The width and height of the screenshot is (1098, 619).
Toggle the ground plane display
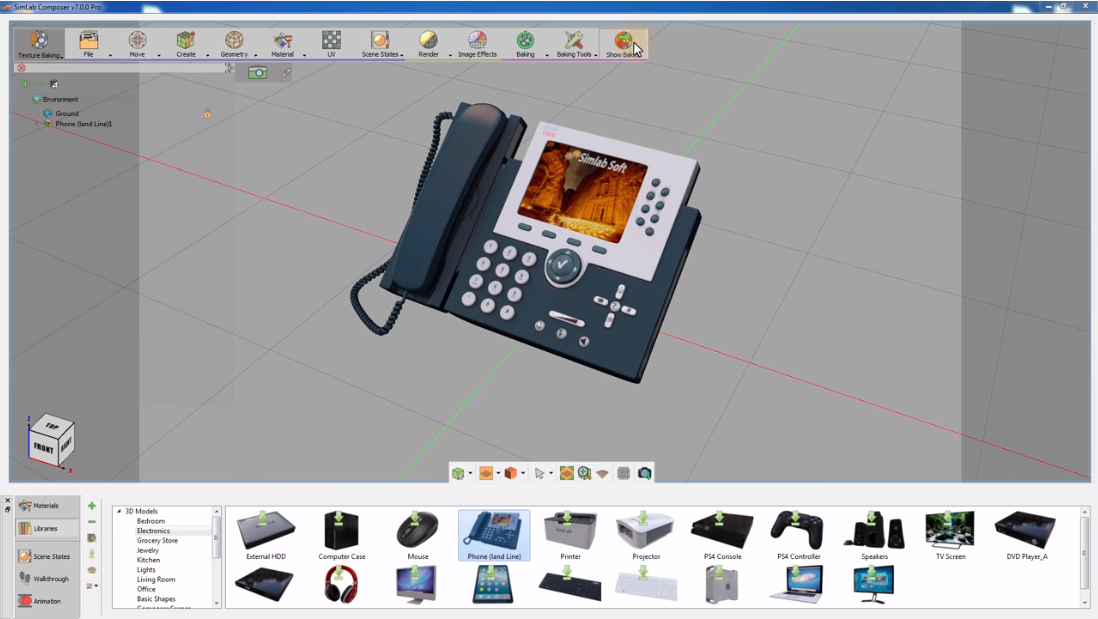coord(602,473)
